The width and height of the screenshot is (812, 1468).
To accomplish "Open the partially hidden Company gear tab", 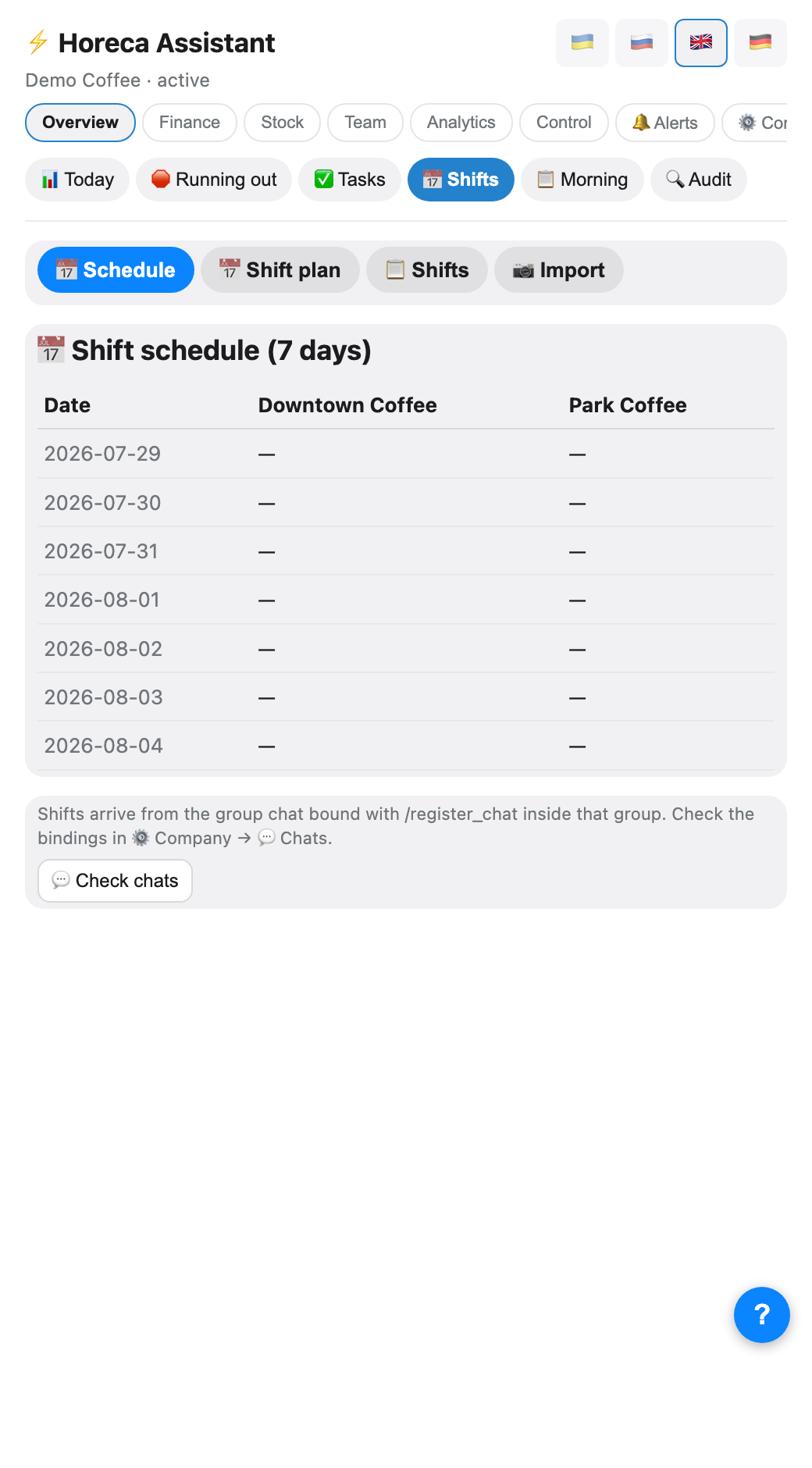I will pos(755,123).
